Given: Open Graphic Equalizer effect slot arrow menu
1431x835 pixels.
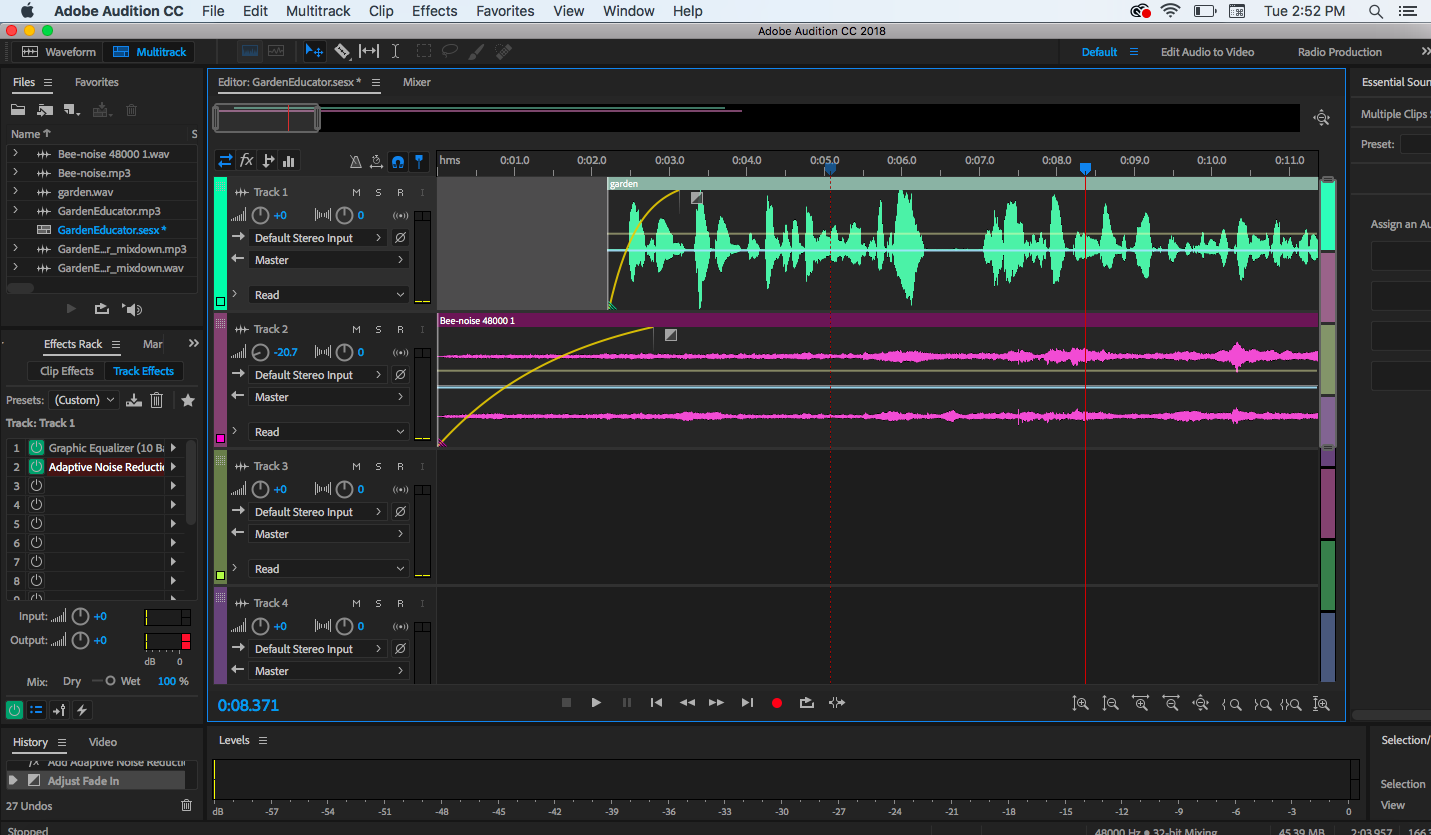Looking at the screenshot, I should tap(173, 448).
